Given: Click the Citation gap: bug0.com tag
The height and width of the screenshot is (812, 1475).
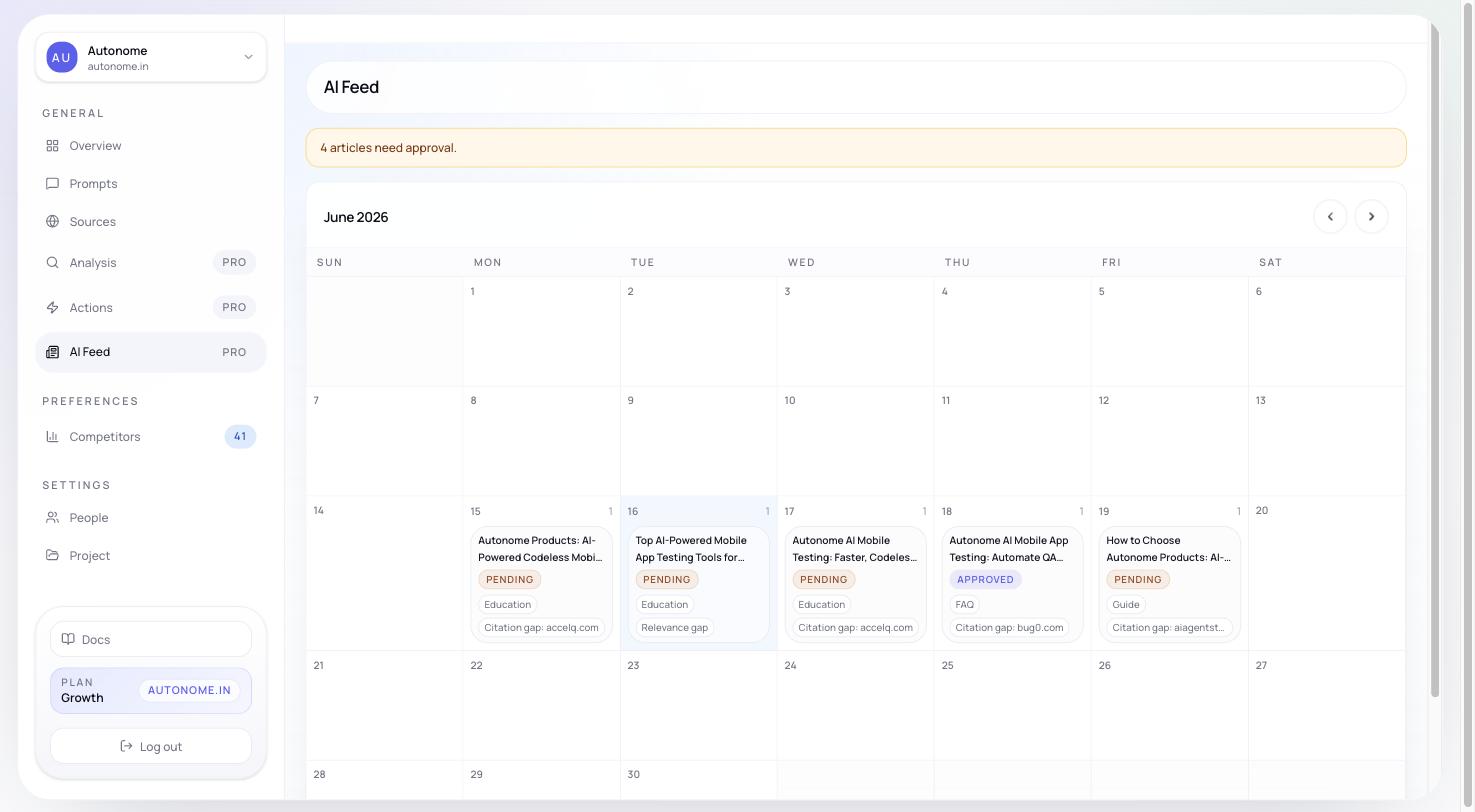Looking at the screenshot, I should tap(1009, 628).
